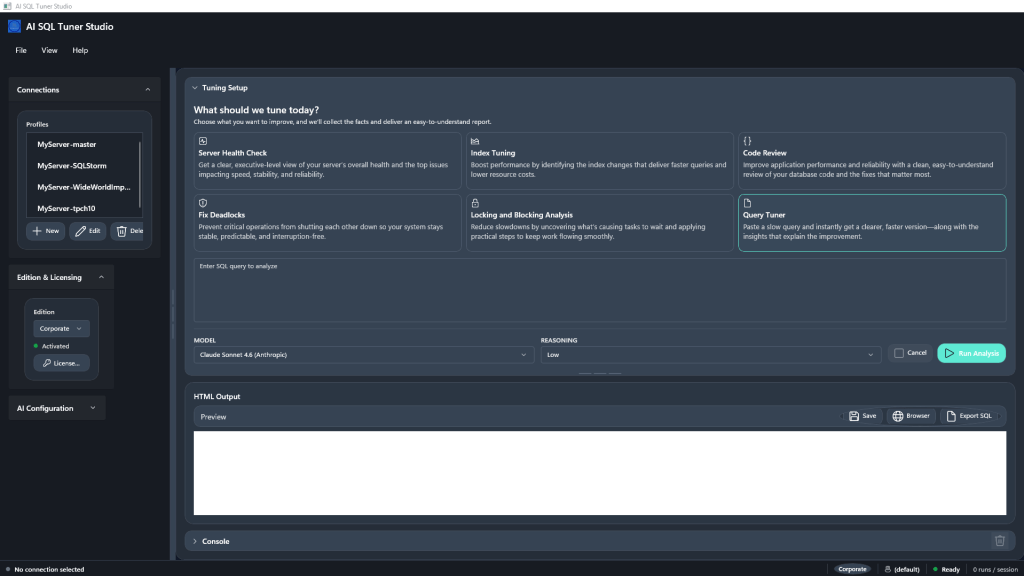Run the analysis
The width and height of the screenshot is (1024, 576).
click(971, 353)
